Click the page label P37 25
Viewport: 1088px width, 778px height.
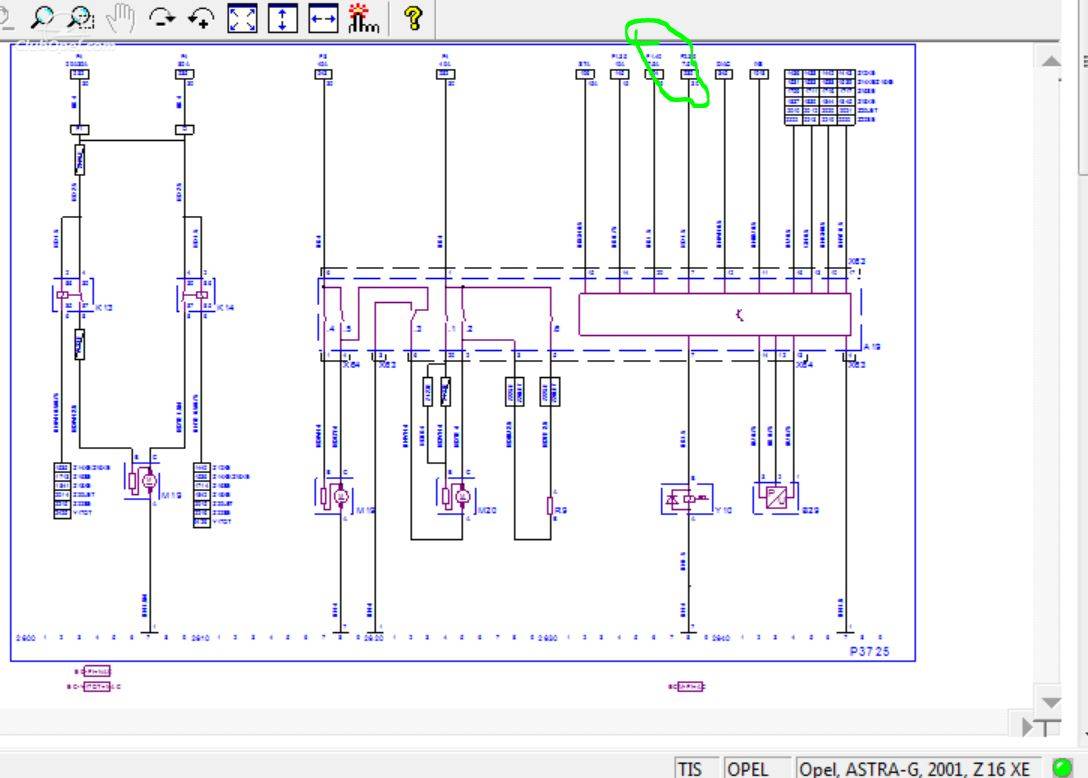[869, 651]
